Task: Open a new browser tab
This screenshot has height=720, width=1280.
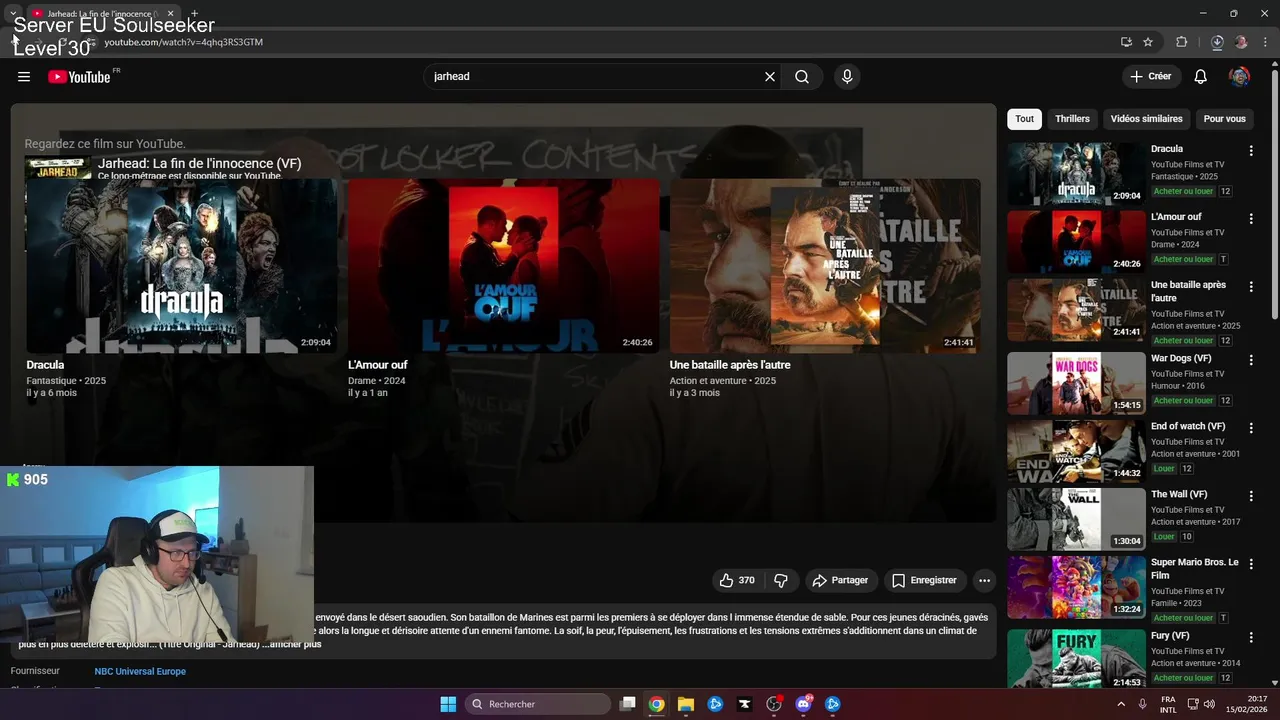Action: [x=194, y=13]
